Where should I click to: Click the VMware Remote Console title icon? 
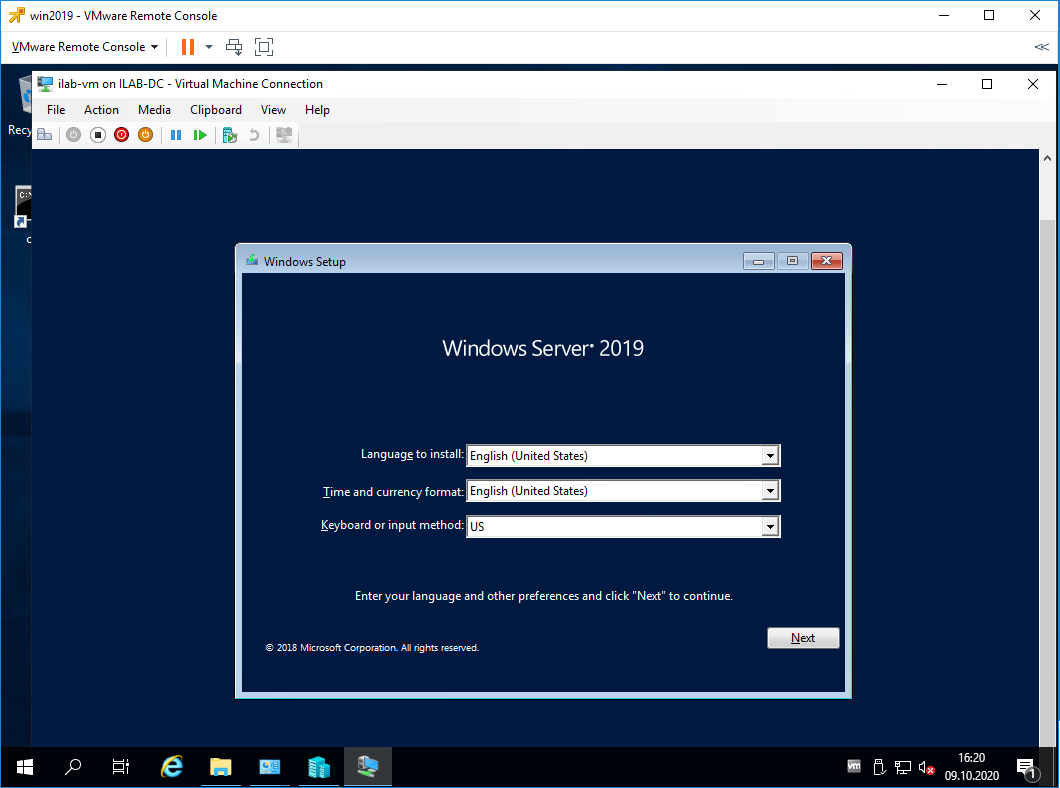[x=17, y=15]
